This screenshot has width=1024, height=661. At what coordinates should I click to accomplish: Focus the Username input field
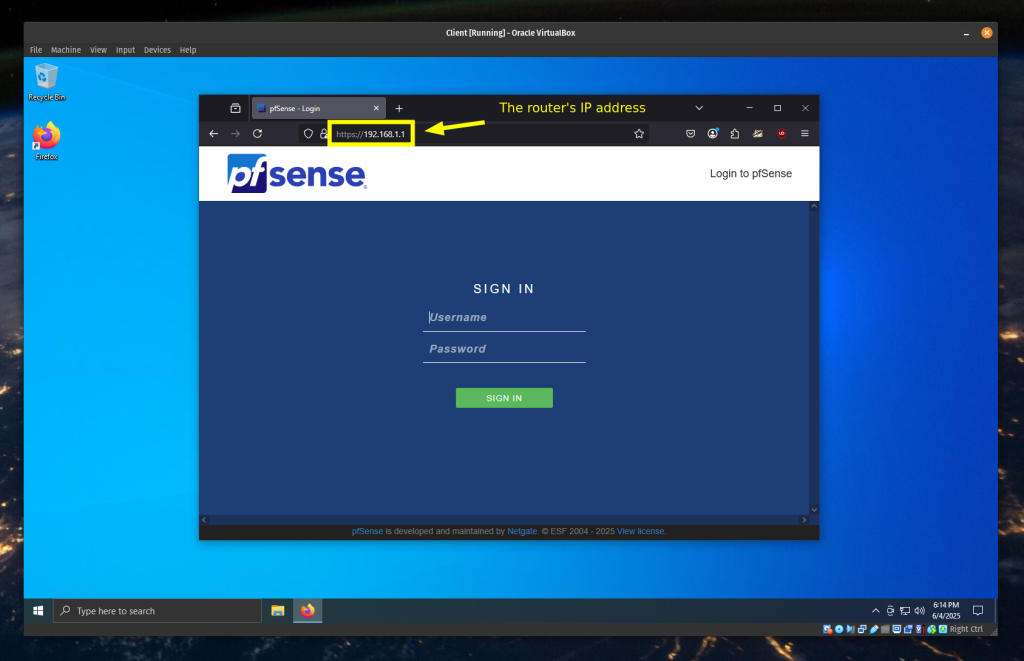tap(504, 318)
